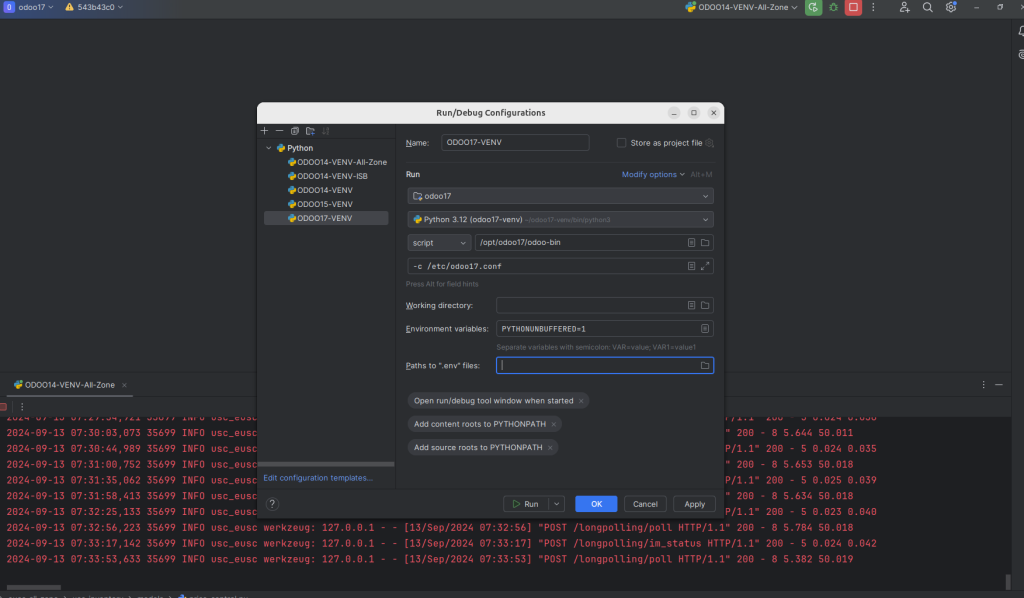This screenshot has width=1024, height=598.
Task: Remove 'Add source roots to PYTHONPATH' chip
Action: (x=551, y=448)
